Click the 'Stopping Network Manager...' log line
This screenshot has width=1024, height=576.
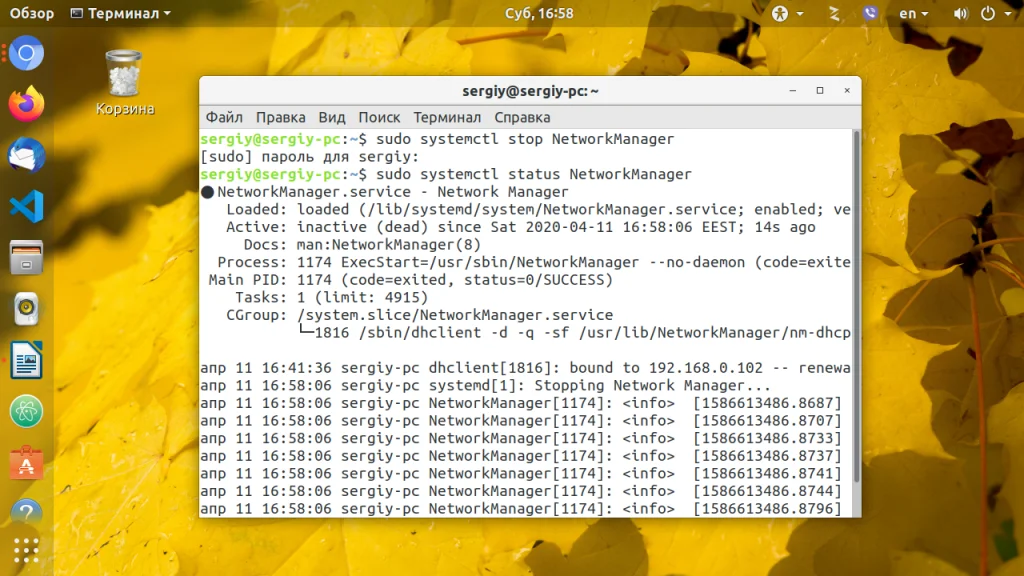coord(485,386)
